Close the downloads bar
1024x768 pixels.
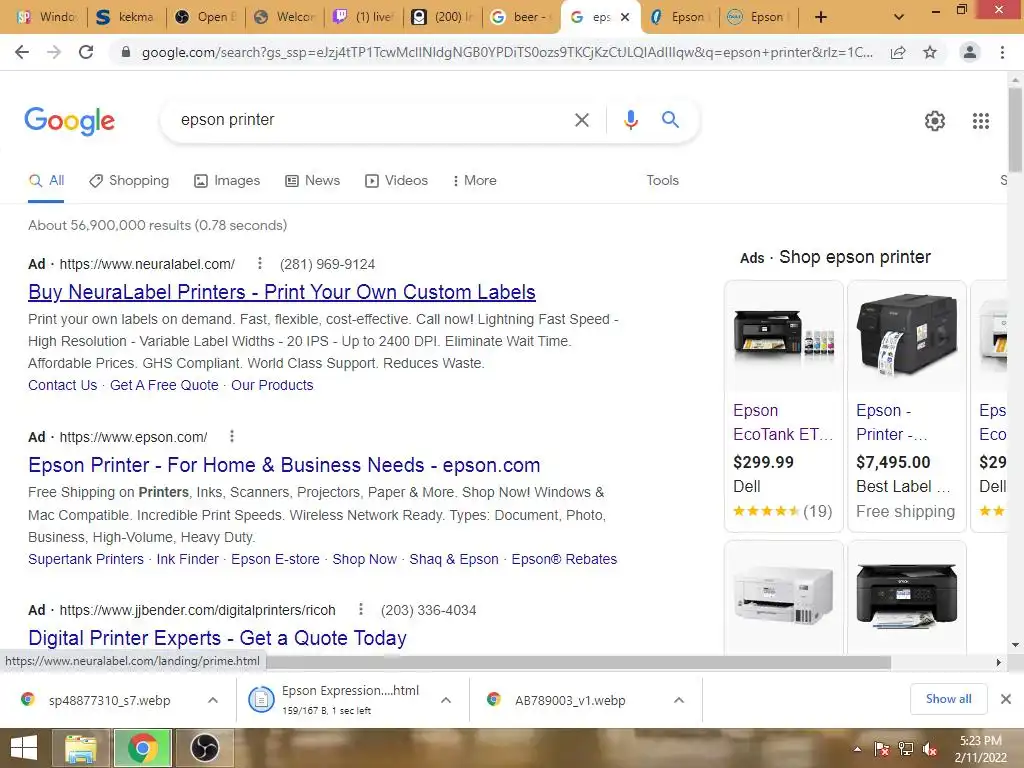tap(1006, 699)
